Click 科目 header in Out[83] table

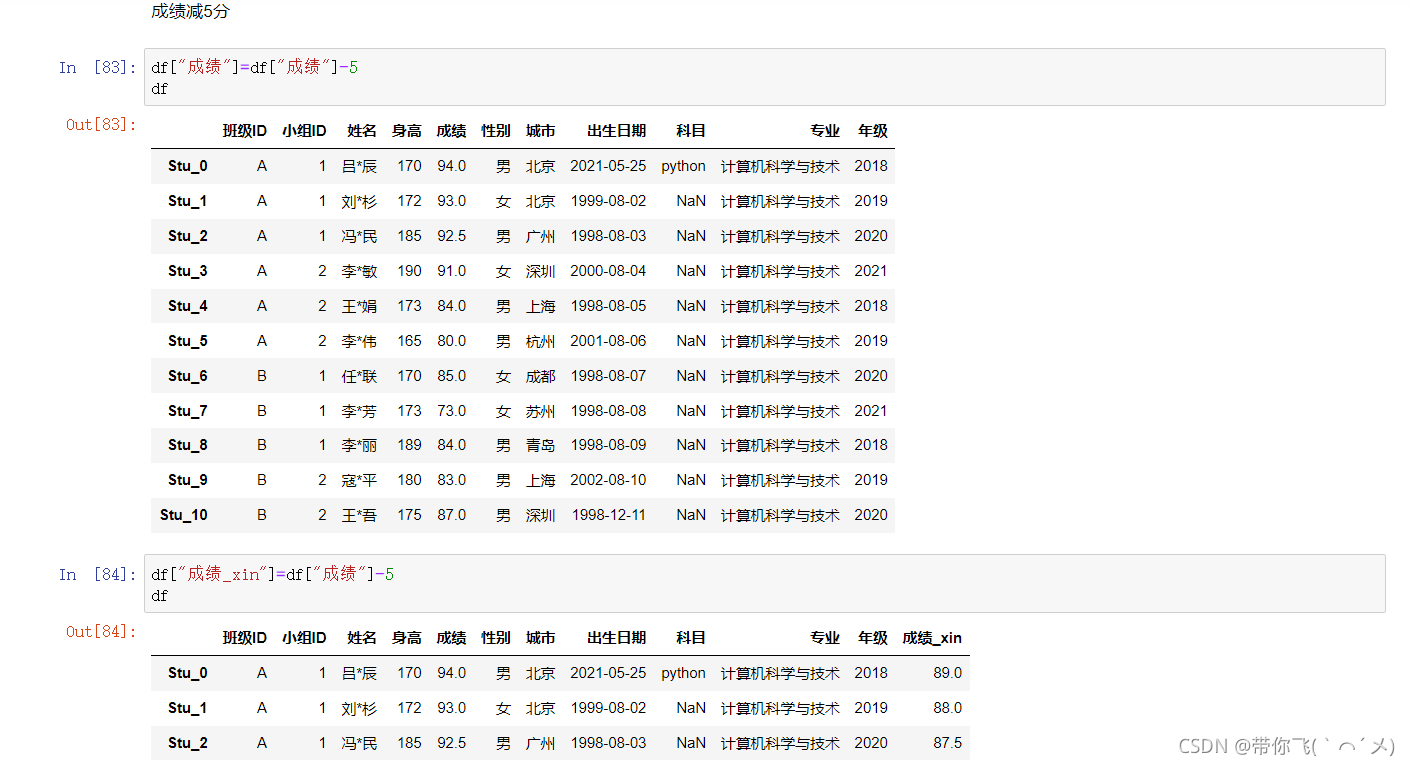691,131
